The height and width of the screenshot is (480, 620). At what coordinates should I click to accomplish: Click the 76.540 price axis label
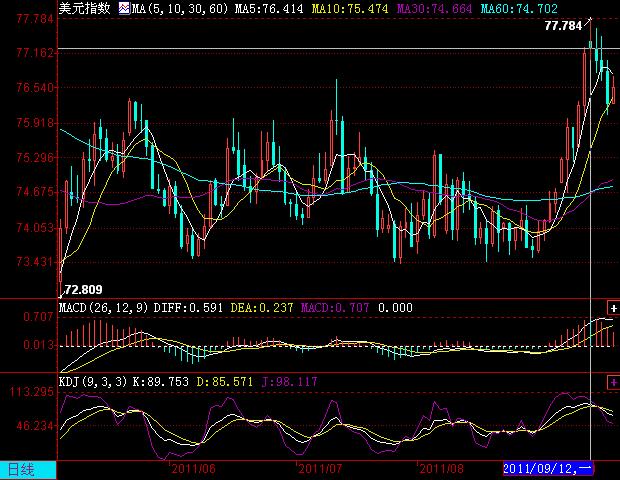pos(35,87)
